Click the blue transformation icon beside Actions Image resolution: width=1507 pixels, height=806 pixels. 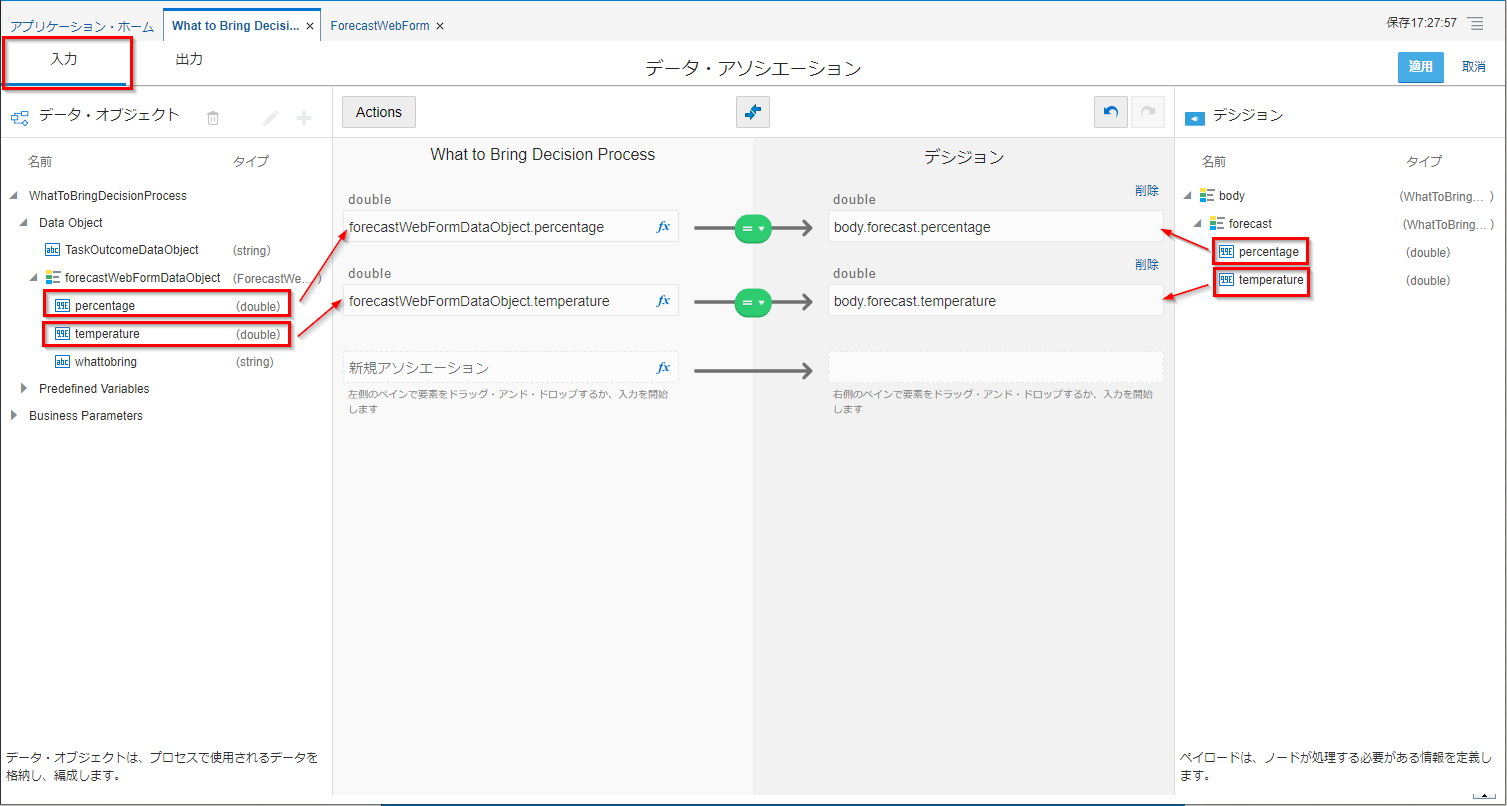coord(752,113)
